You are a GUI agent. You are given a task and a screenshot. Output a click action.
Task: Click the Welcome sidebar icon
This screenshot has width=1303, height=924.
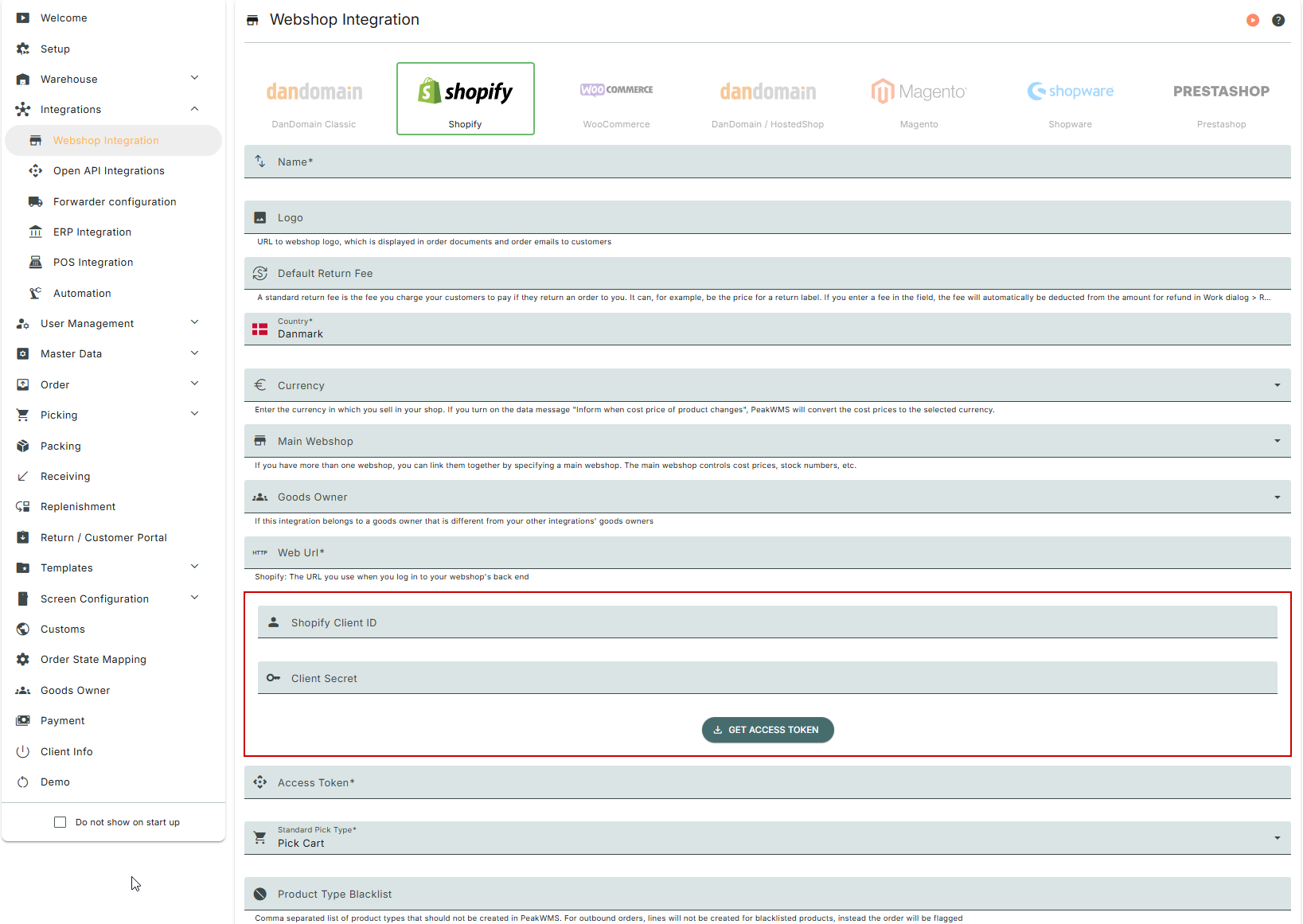pos(23,18)
